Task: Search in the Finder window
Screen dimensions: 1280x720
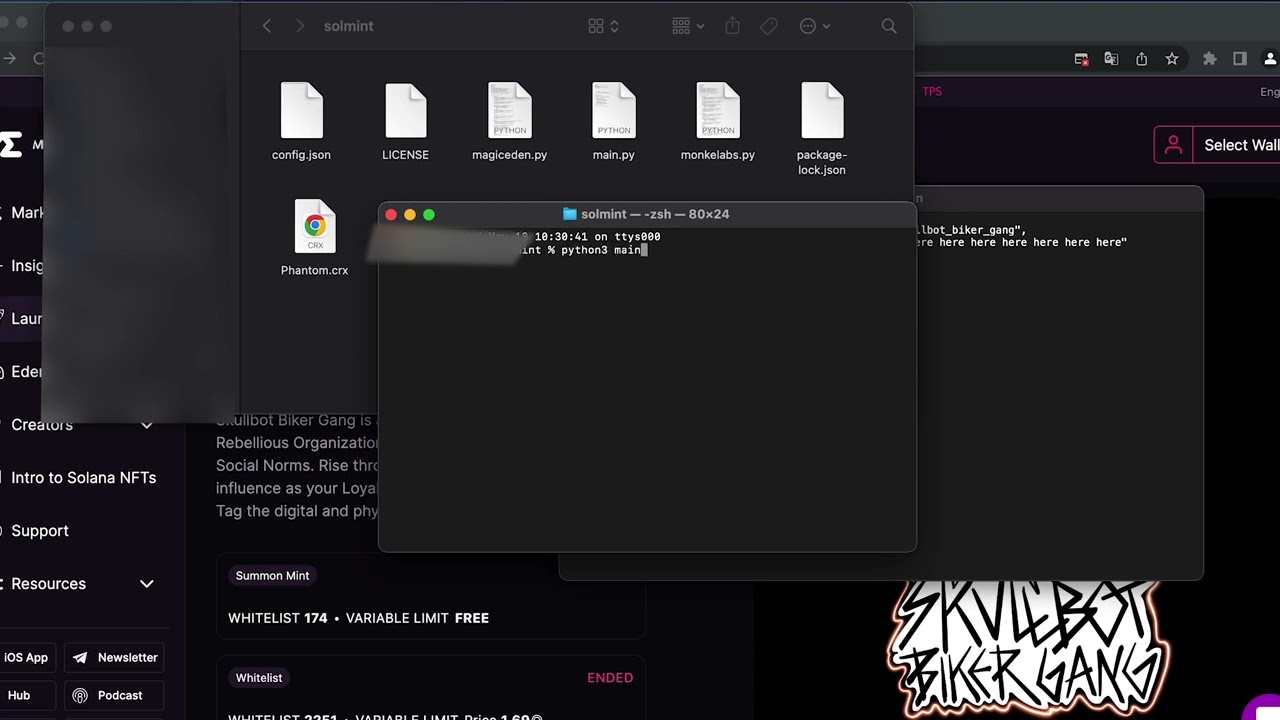Action: click(x=889, y=26)
